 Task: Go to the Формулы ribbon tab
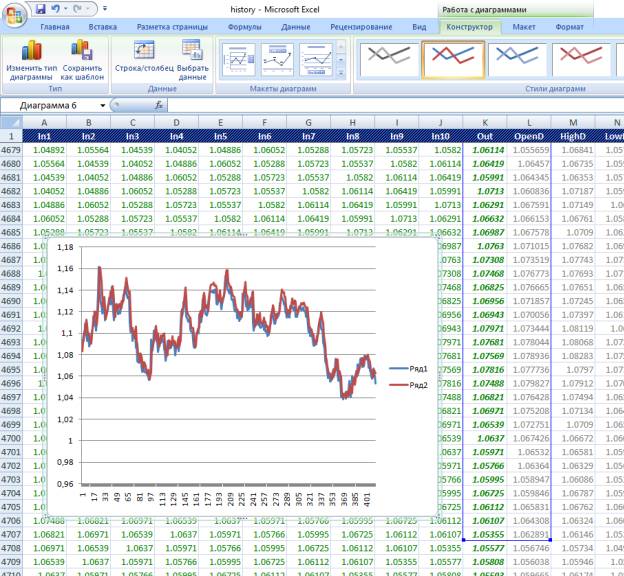(244, 27)
